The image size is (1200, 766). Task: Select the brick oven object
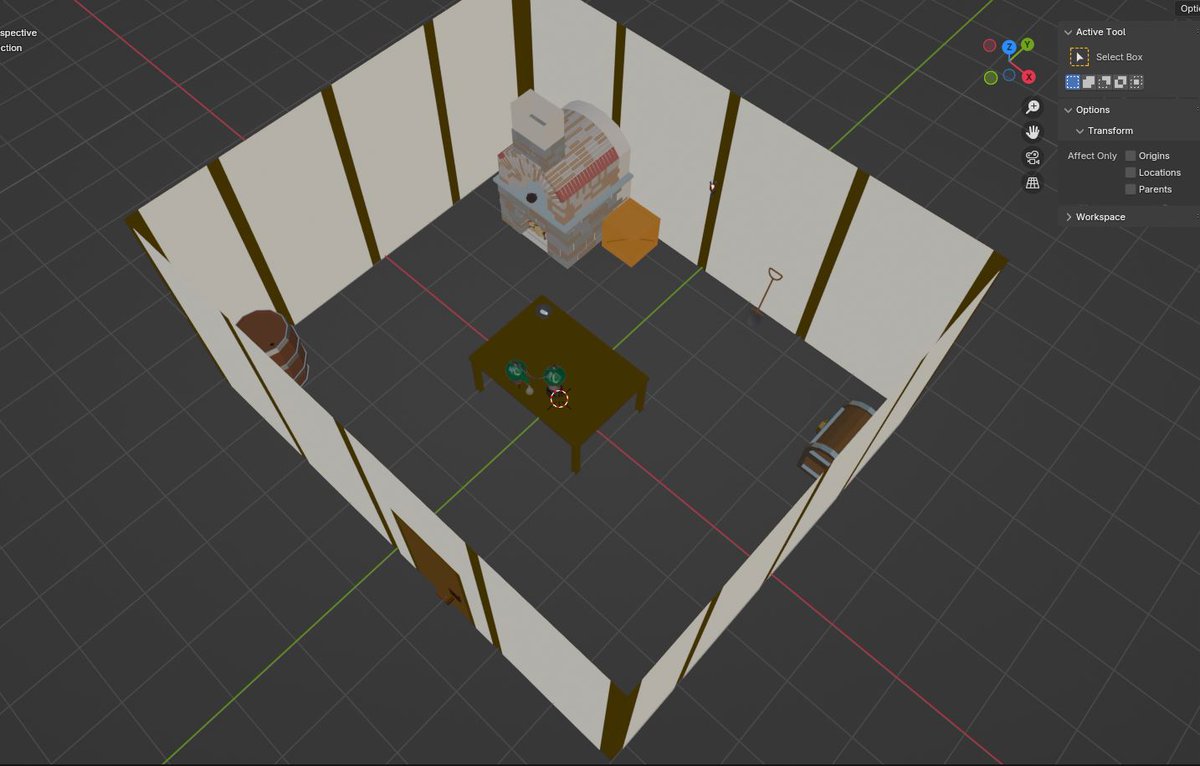point(563,178)
